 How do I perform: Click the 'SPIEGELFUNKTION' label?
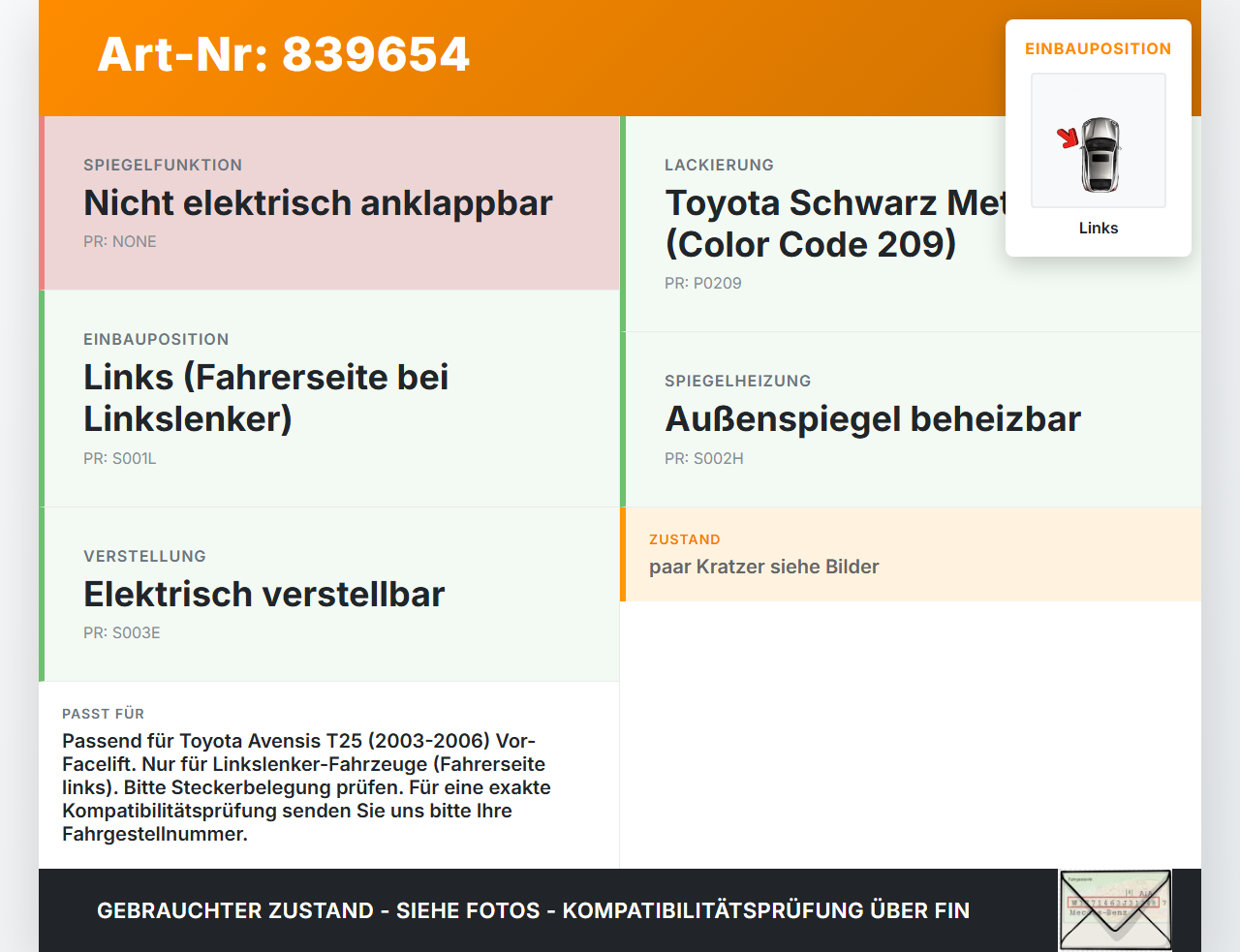point(163,165)
